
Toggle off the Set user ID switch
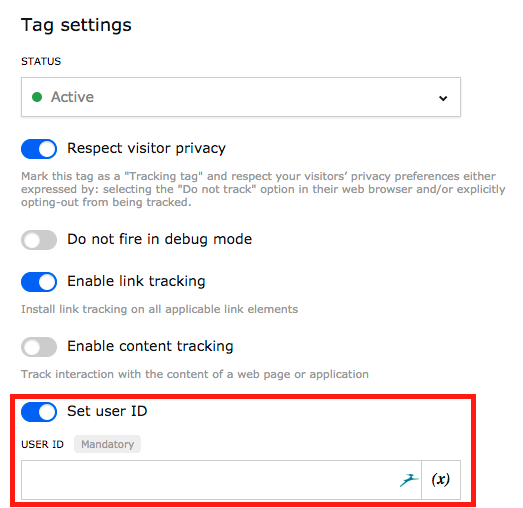(x=39, y=412)
